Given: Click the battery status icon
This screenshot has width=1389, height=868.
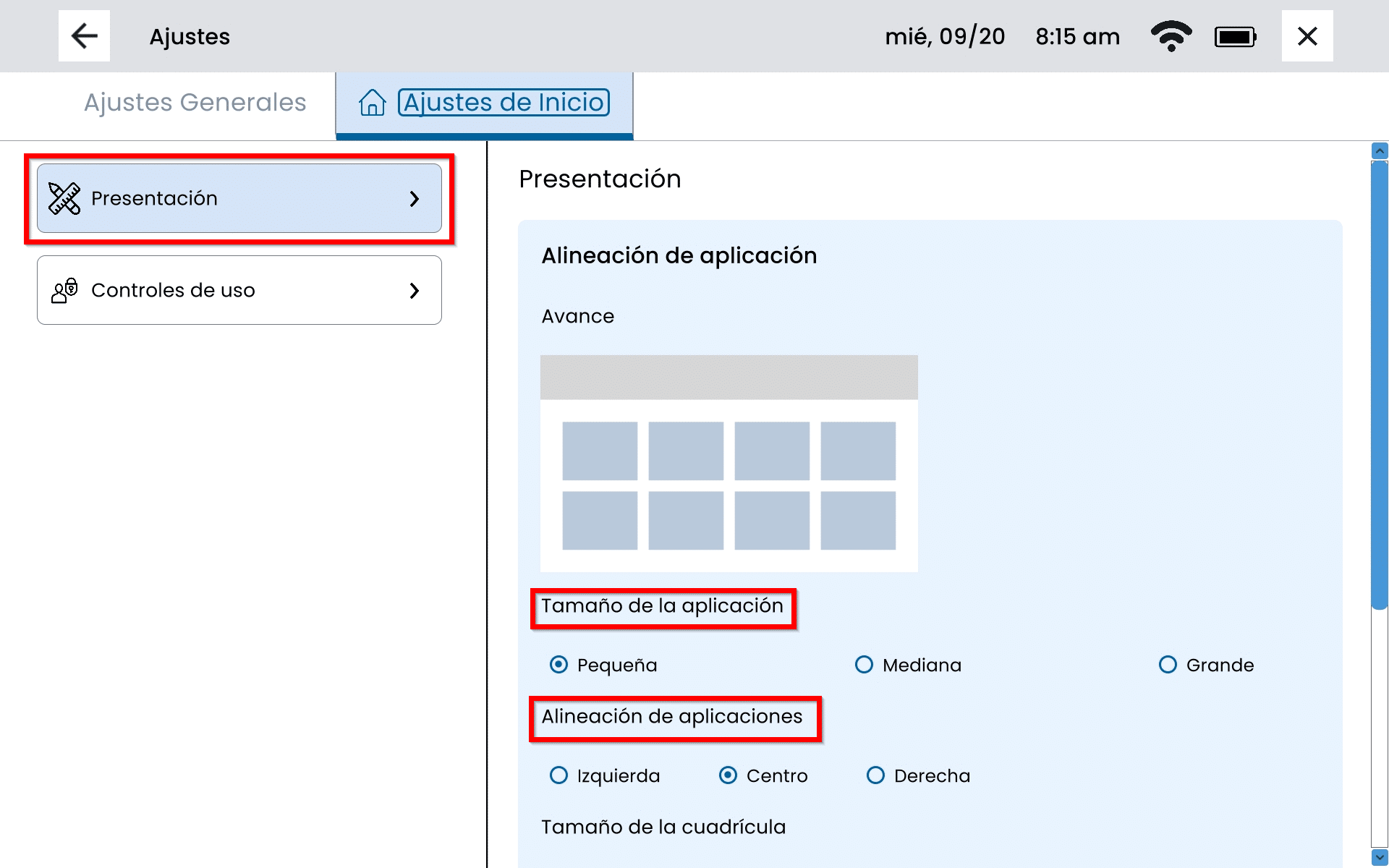Looking at the screenshot, I should coord(1235,37).
